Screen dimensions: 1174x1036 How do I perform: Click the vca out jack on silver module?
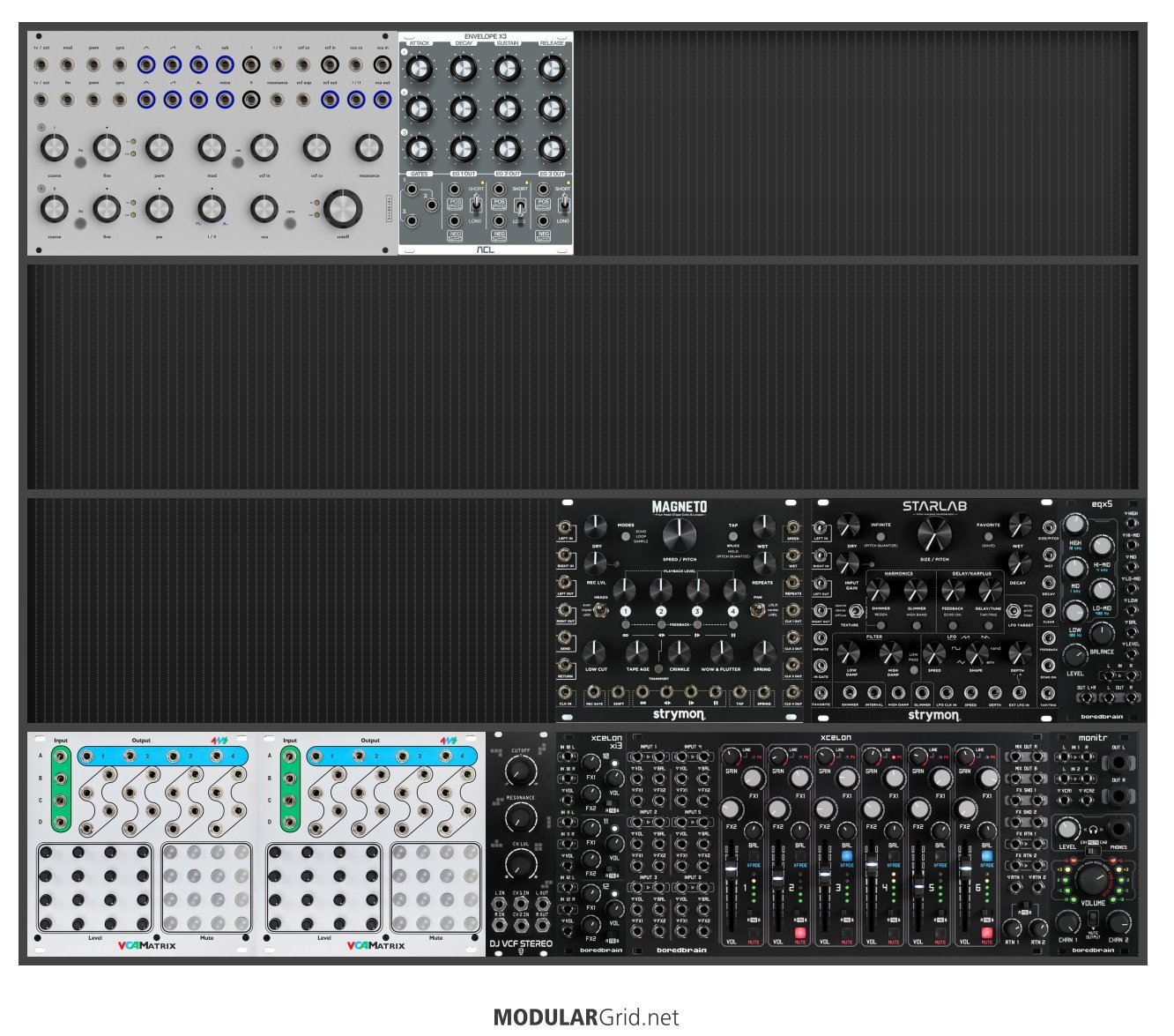382,99
